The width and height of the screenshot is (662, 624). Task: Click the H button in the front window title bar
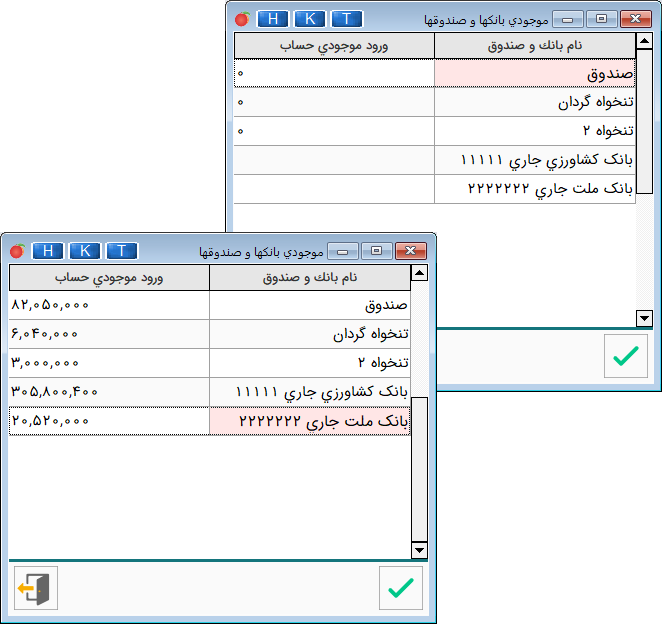pos(48,250)
